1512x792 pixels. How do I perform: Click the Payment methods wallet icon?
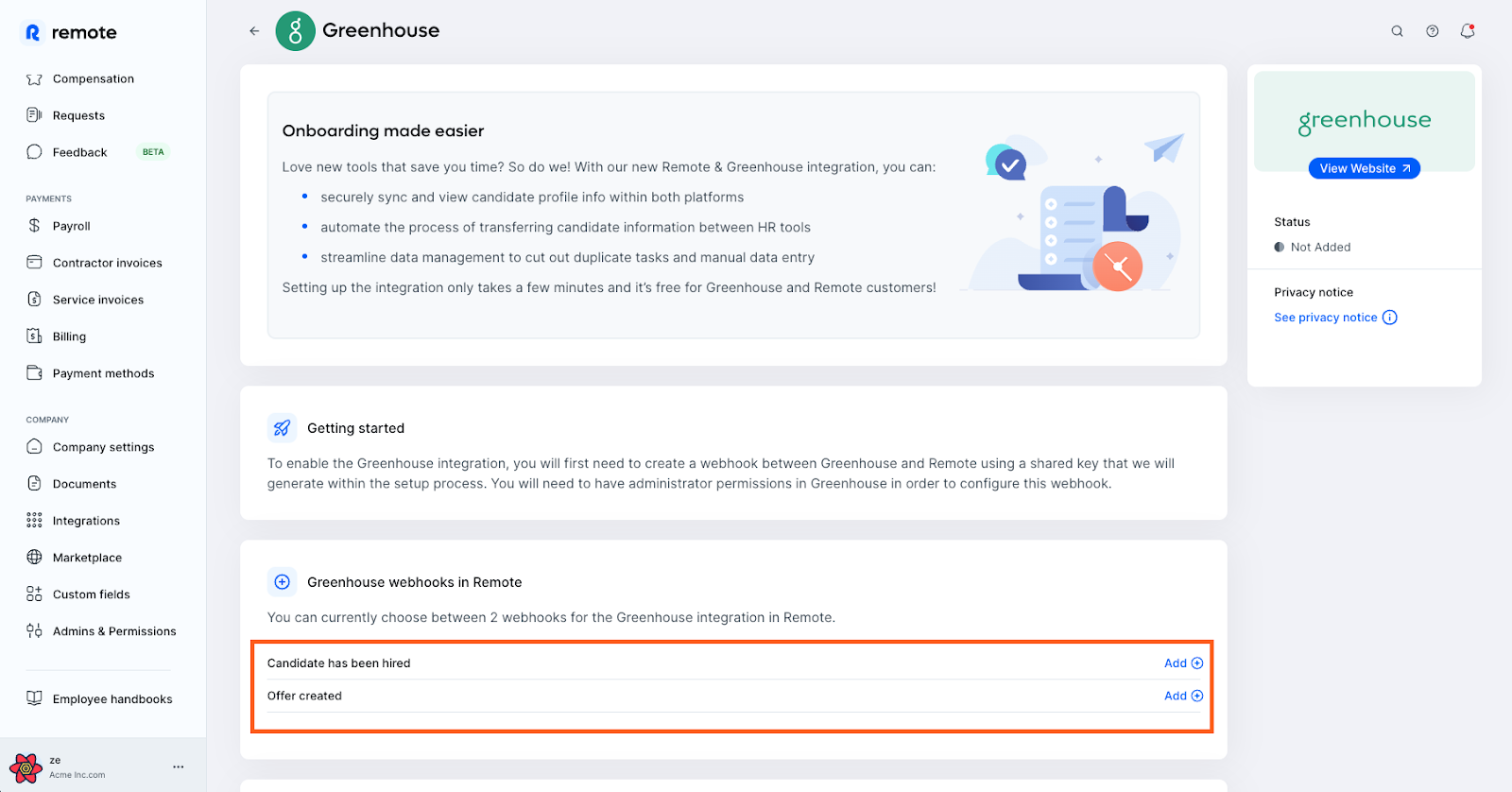pos(34,373)
